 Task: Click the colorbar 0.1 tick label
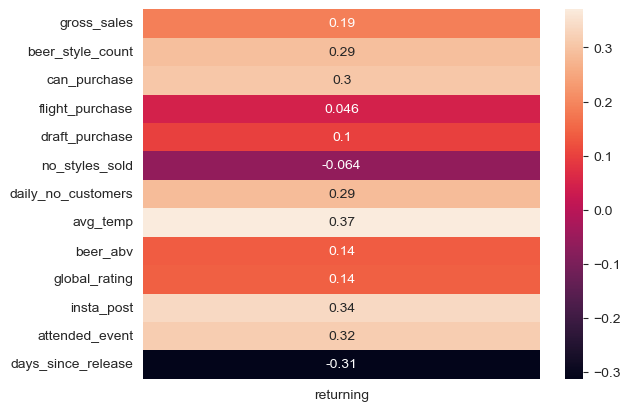(x=603, y=157)
